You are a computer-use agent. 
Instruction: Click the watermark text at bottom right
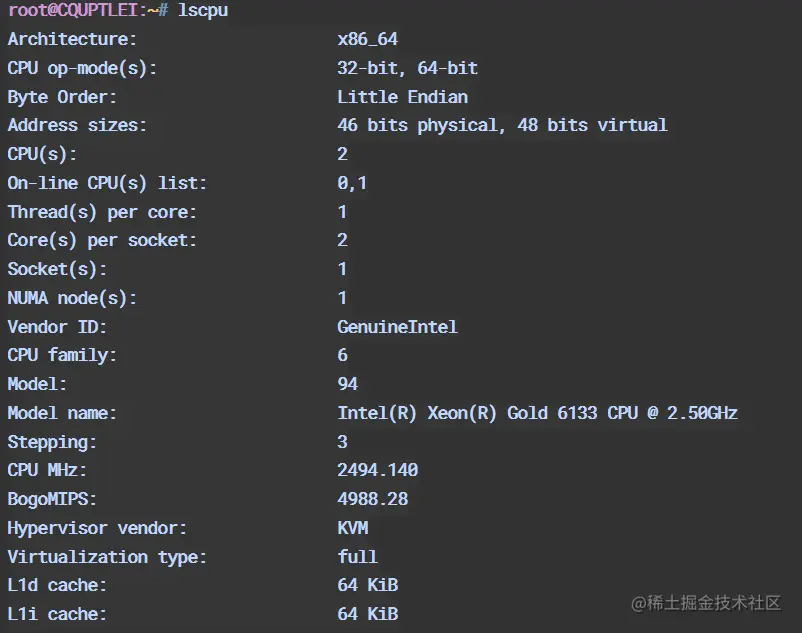point(706,603)
